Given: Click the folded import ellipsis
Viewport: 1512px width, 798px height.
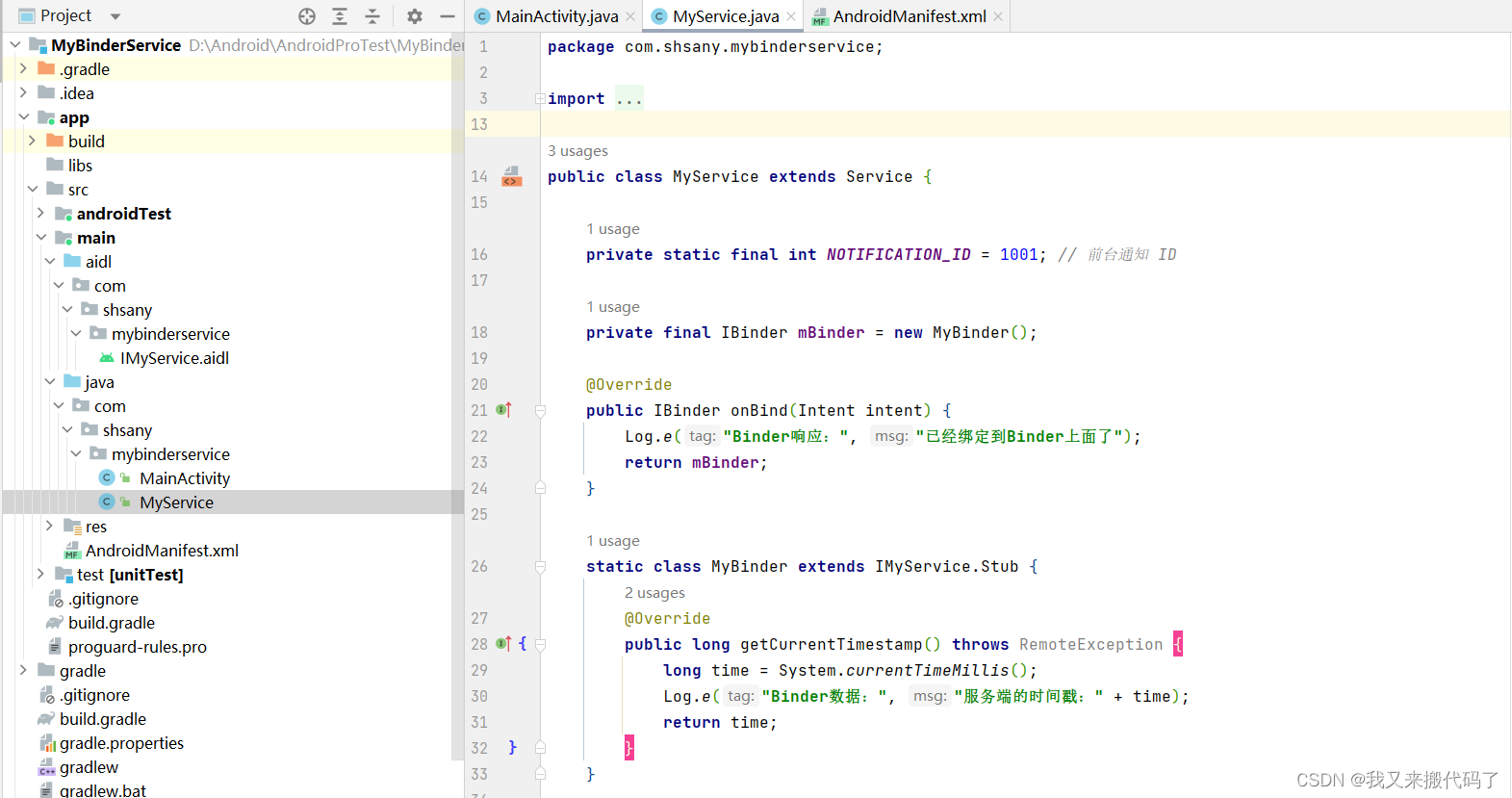Looking at the screenshot, I should [x=628, y=98].
